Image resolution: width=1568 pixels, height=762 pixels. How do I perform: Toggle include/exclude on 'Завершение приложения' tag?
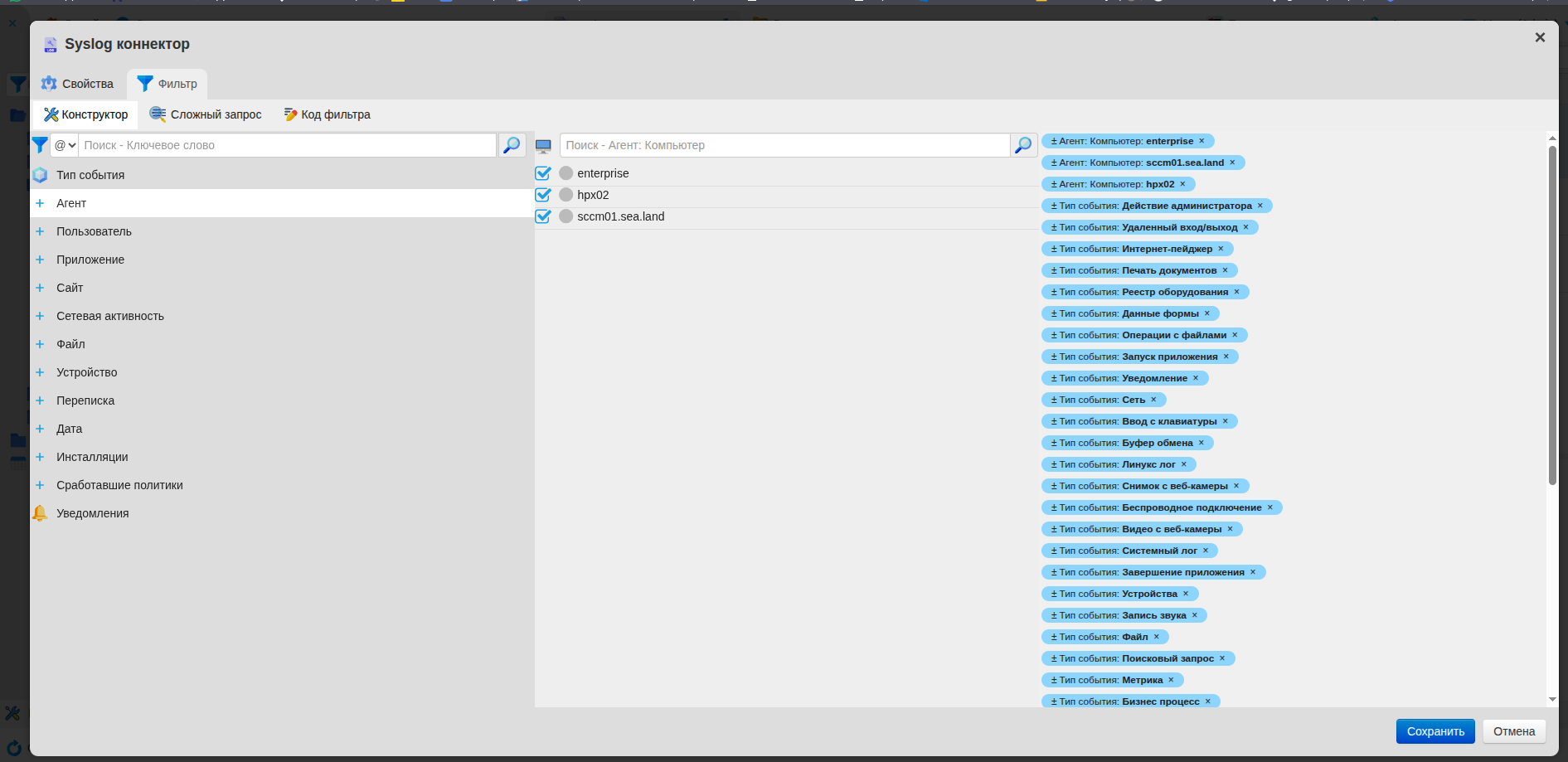1054,572
